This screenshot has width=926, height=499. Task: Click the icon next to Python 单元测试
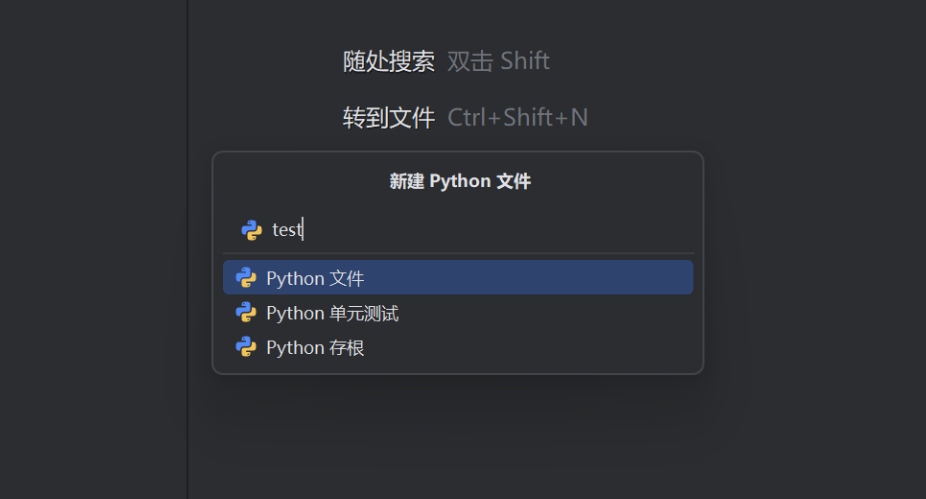click(246, 312)
